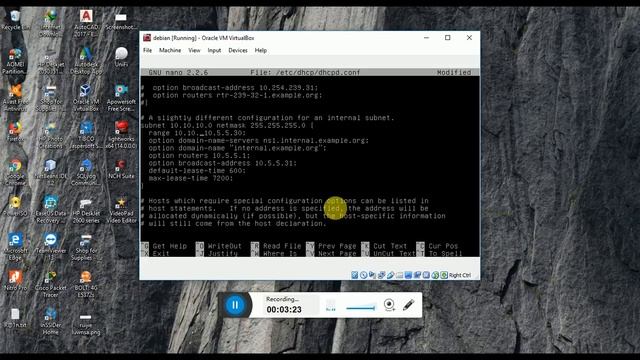Image resolution: width=640 pixels, height=360 pixels.
Task: Click the 'subnet 10.10.10.0 netmask' line
Action: point(227,125)
